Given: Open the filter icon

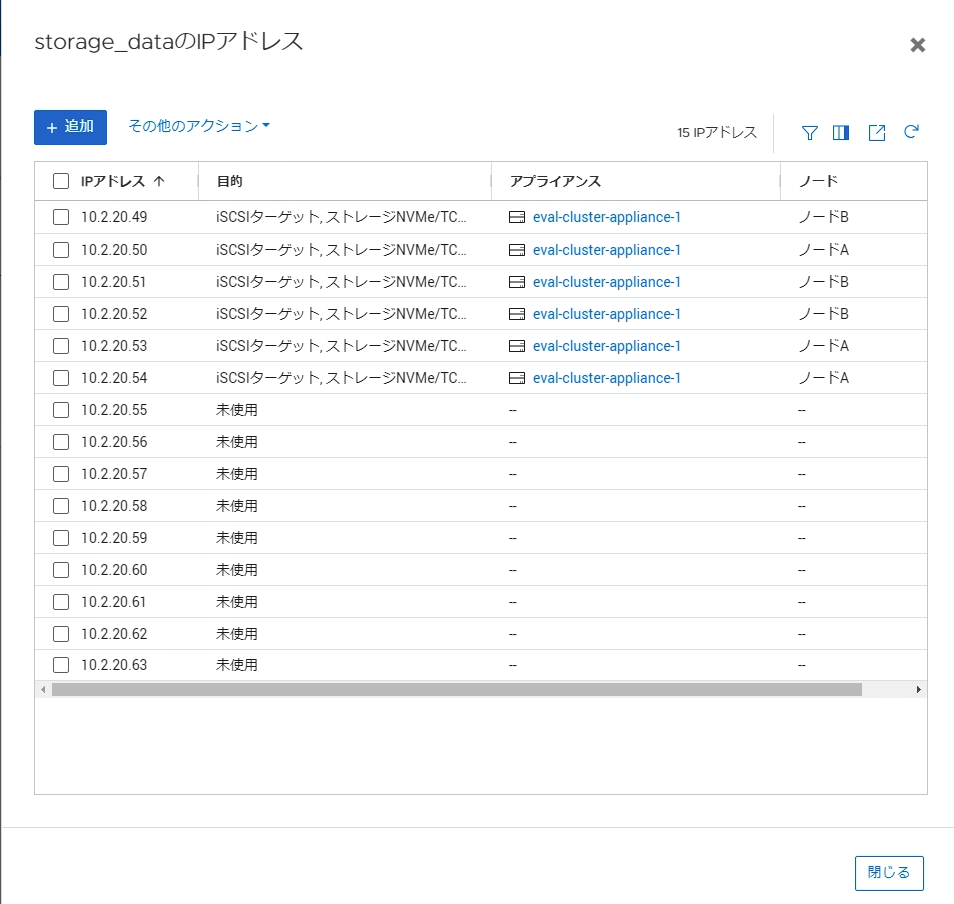Looking at the screenshot, I should [x=808, y=132].
